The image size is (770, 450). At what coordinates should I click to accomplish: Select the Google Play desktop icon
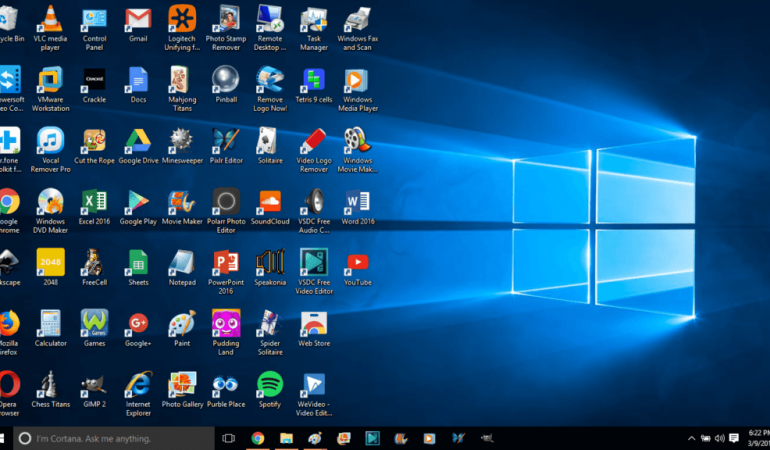pyautogui.click(x=138, y=201)
